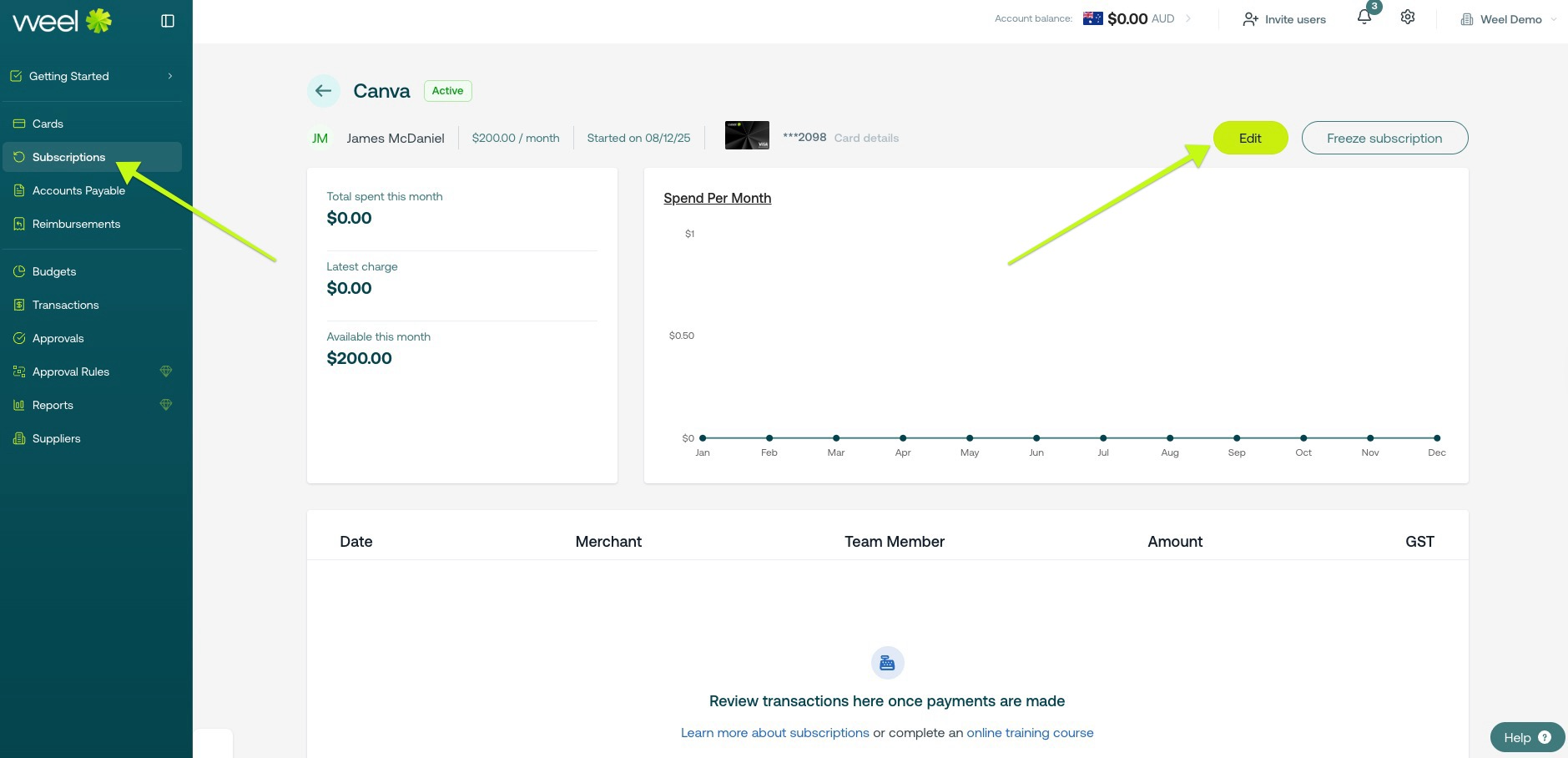The image size is (1568, 758).
Task: Expand the account balance chevron
Action: (1188, 18)
